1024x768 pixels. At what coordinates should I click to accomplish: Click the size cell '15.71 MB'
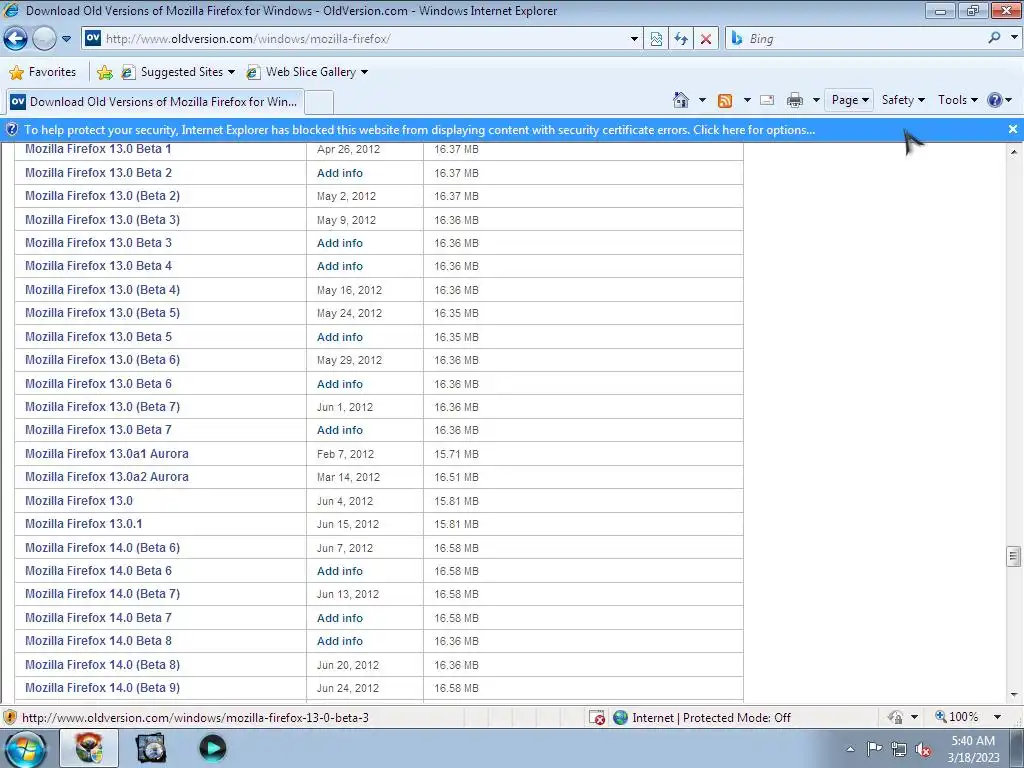(456, 454)
